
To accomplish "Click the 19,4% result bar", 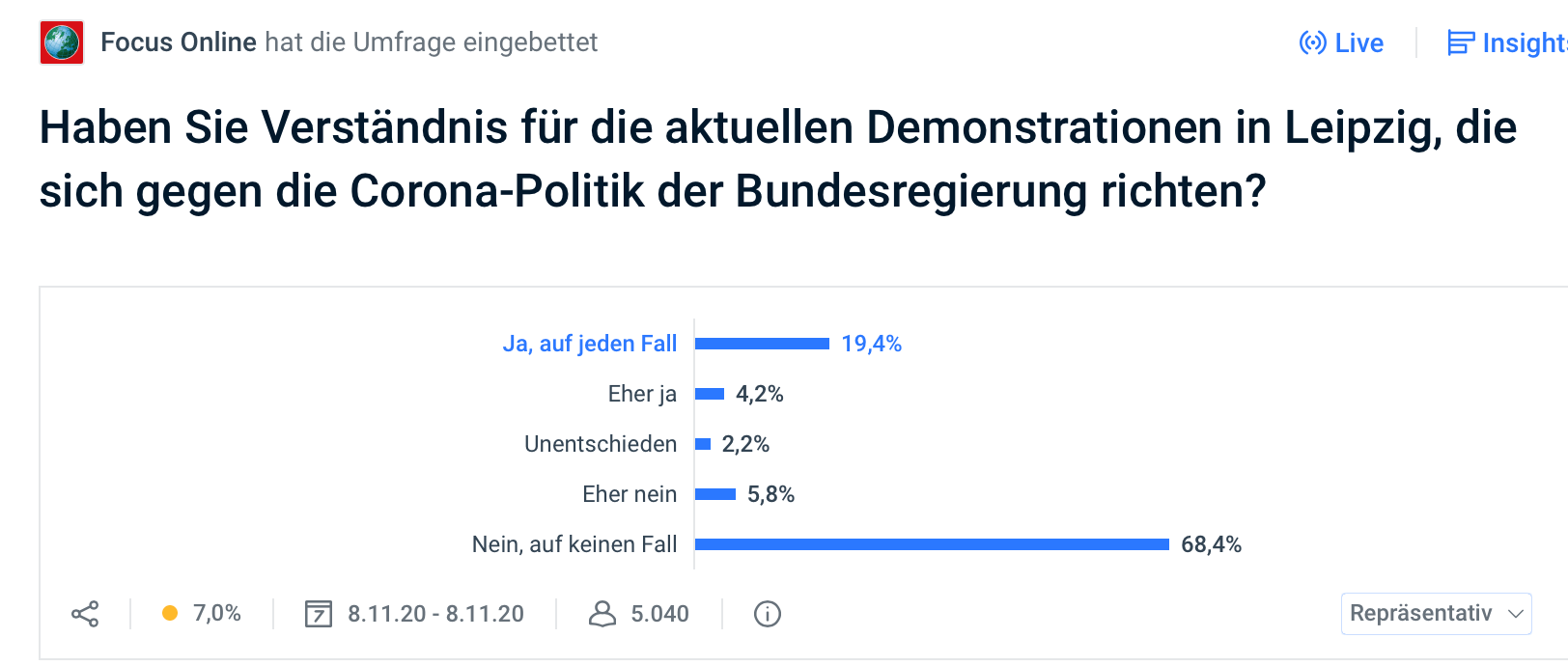I will click(x=762, y=344).
